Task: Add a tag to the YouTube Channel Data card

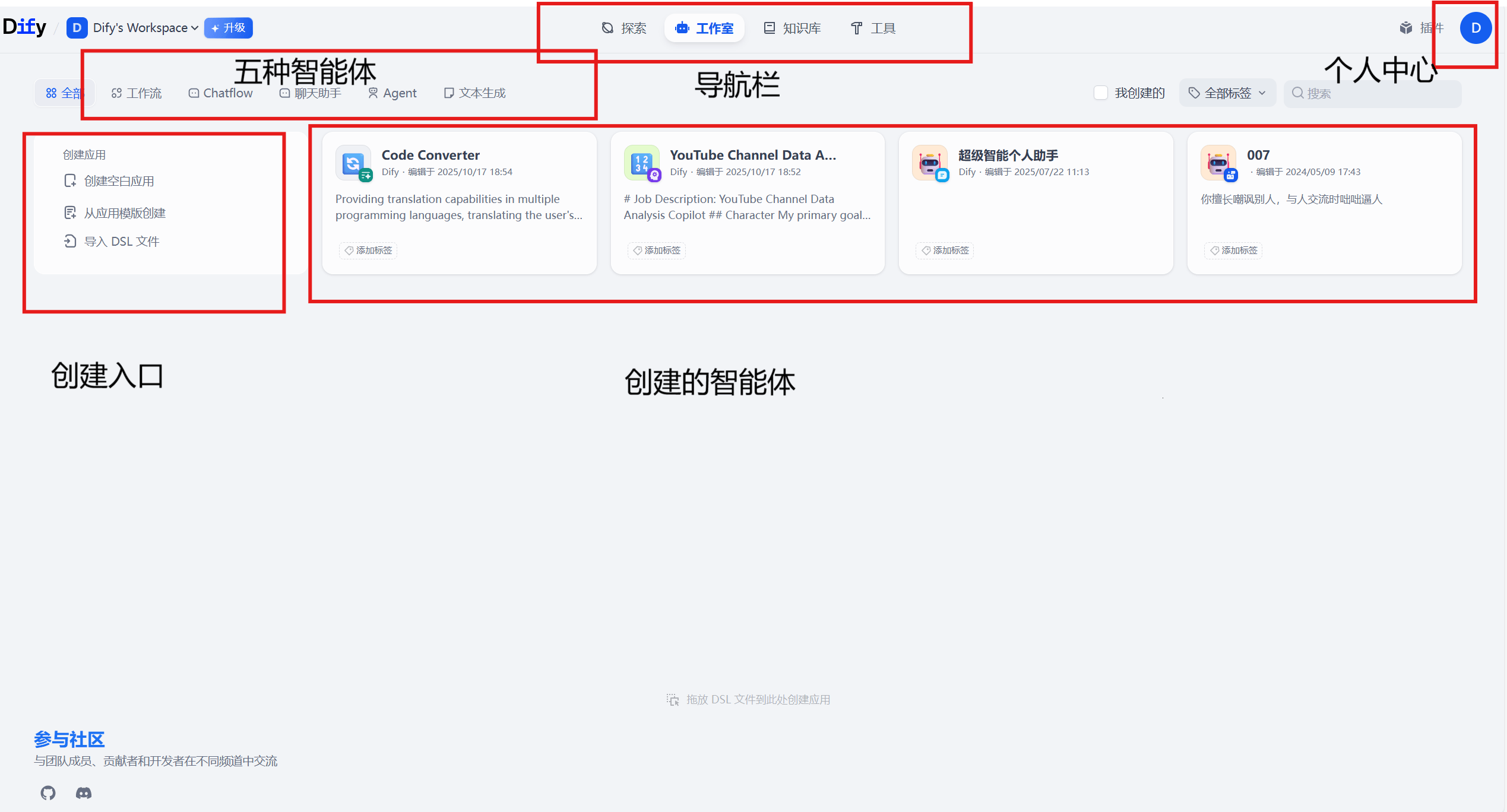Action: tap(657, 250)
